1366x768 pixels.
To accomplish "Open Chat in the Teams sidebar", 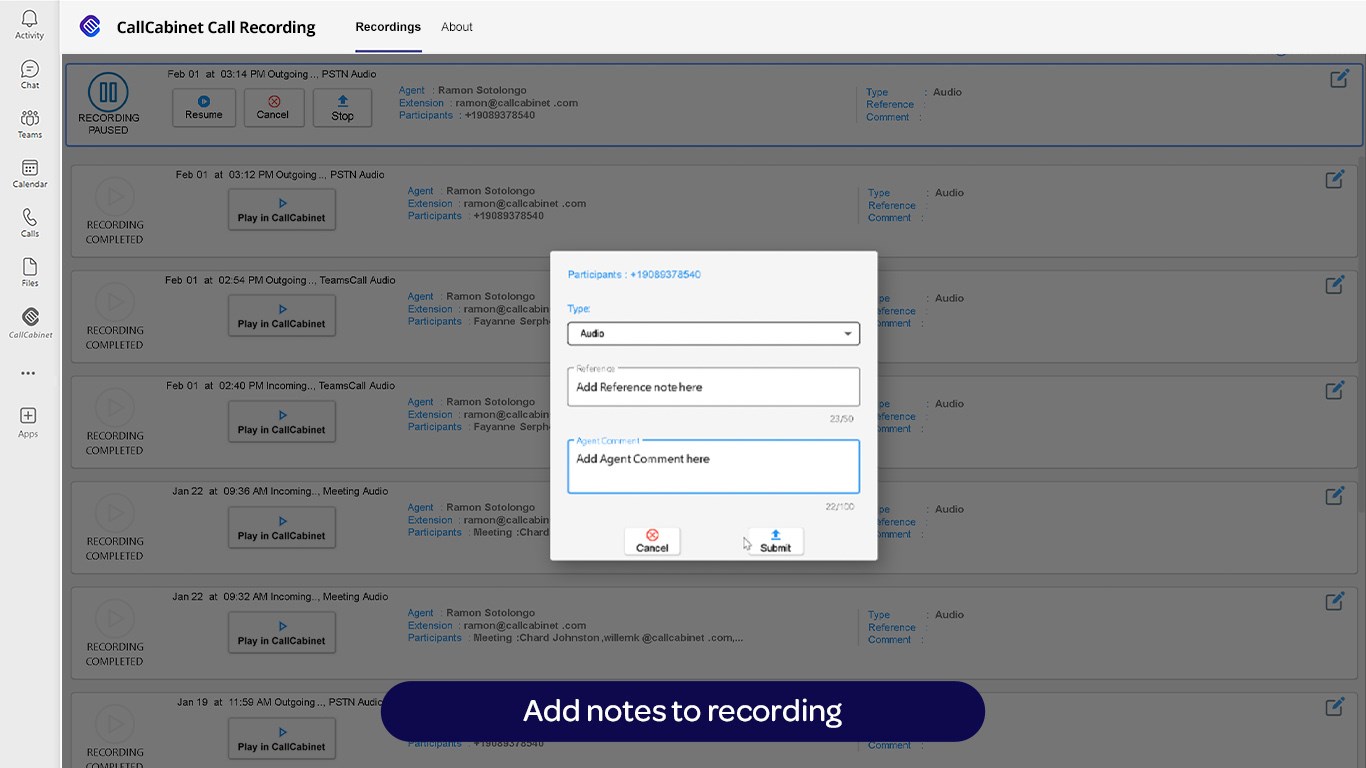I will (30, 74).
